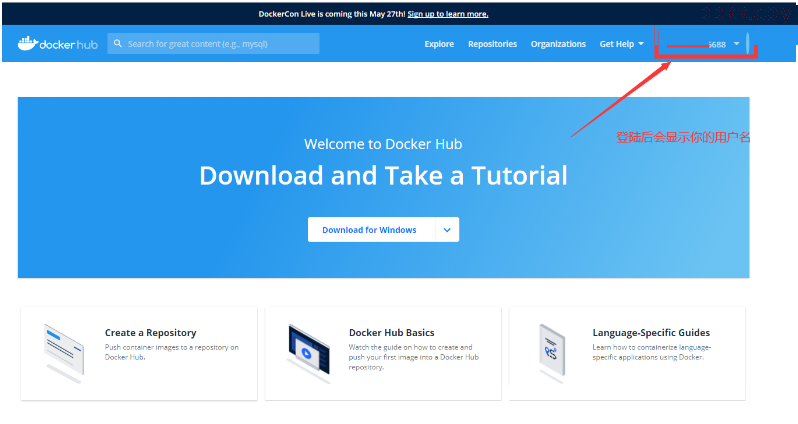
Task: Expand the Get Help menu
Action: click(621, 44)
